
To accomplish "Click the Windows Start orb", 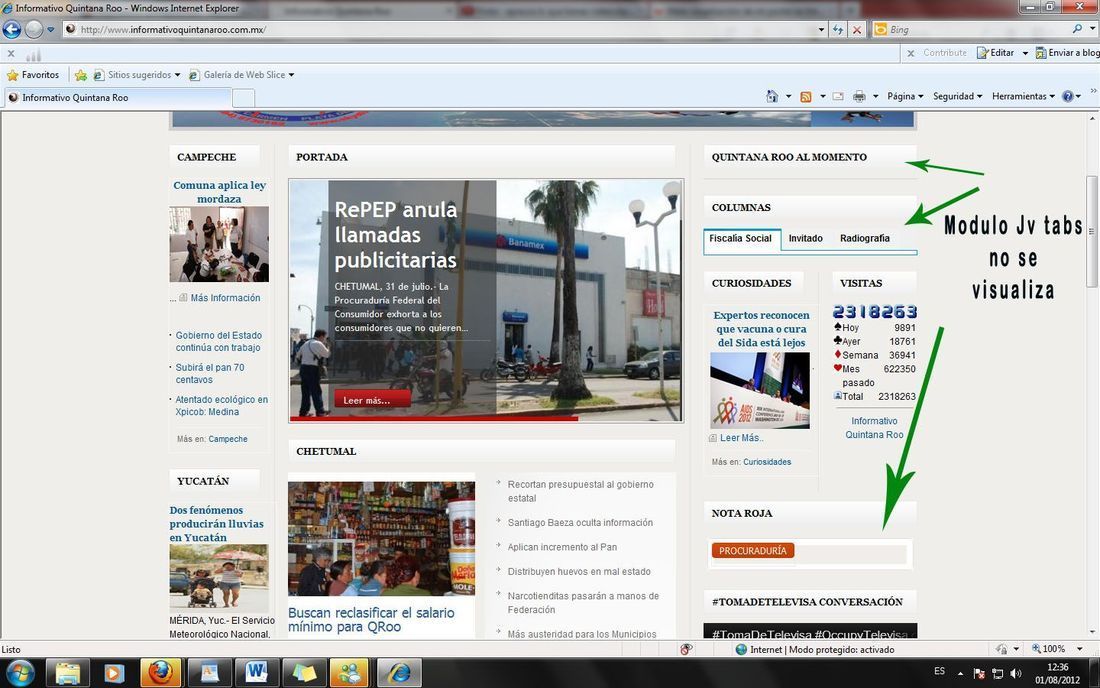I will (20, 673).
